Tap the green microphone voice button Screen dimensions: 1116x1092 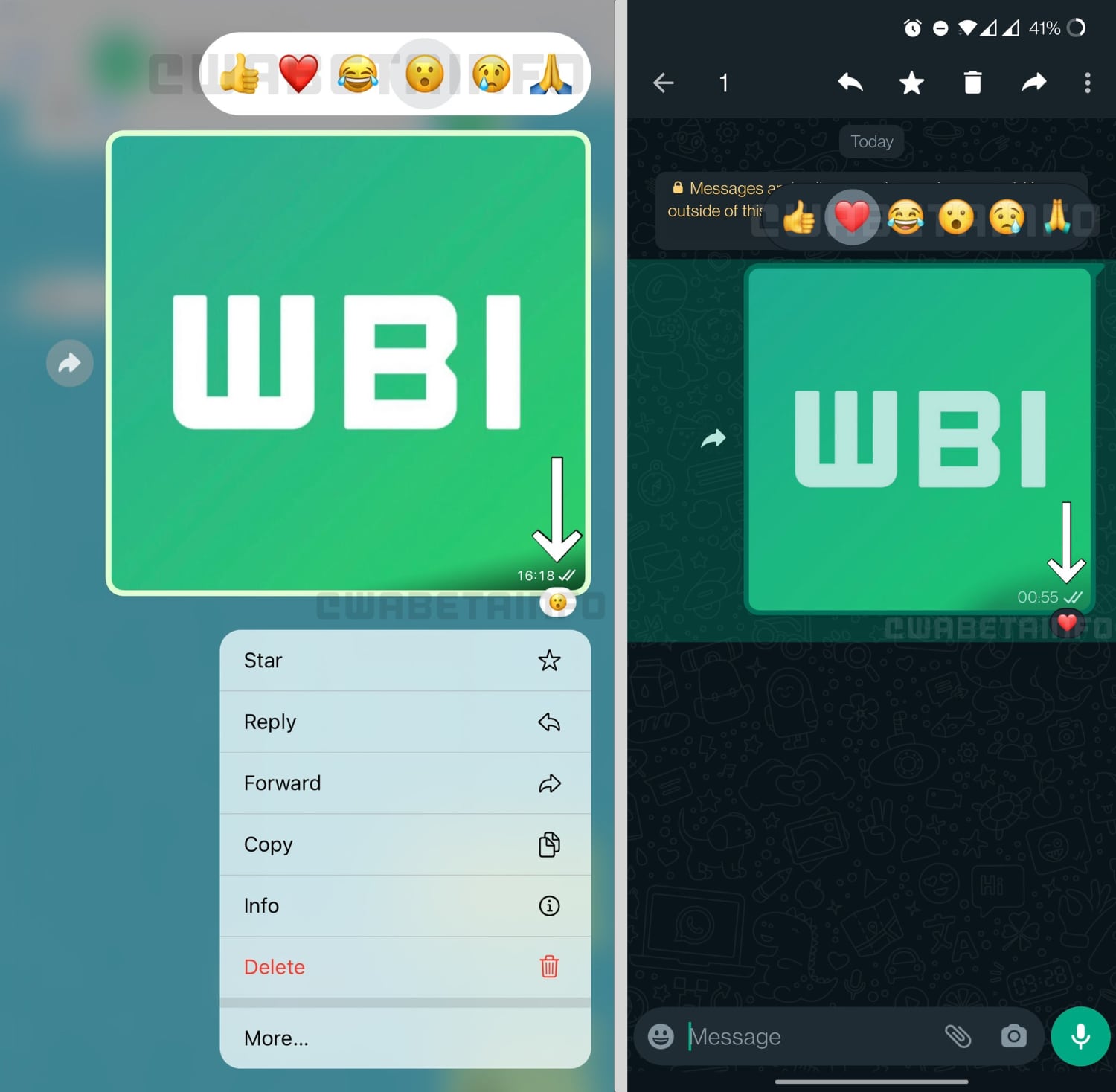pos(1081,1036)
